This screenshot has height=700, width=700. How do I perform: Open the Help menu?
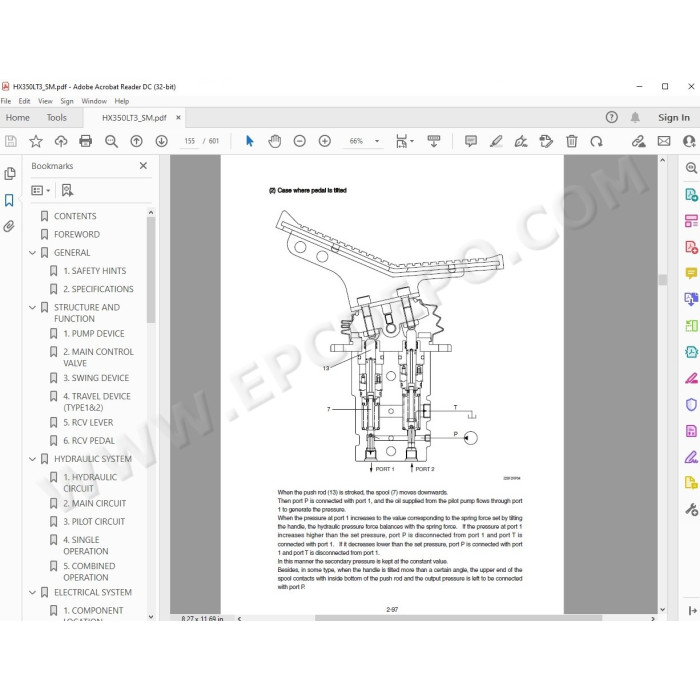(x=121, y=101)
